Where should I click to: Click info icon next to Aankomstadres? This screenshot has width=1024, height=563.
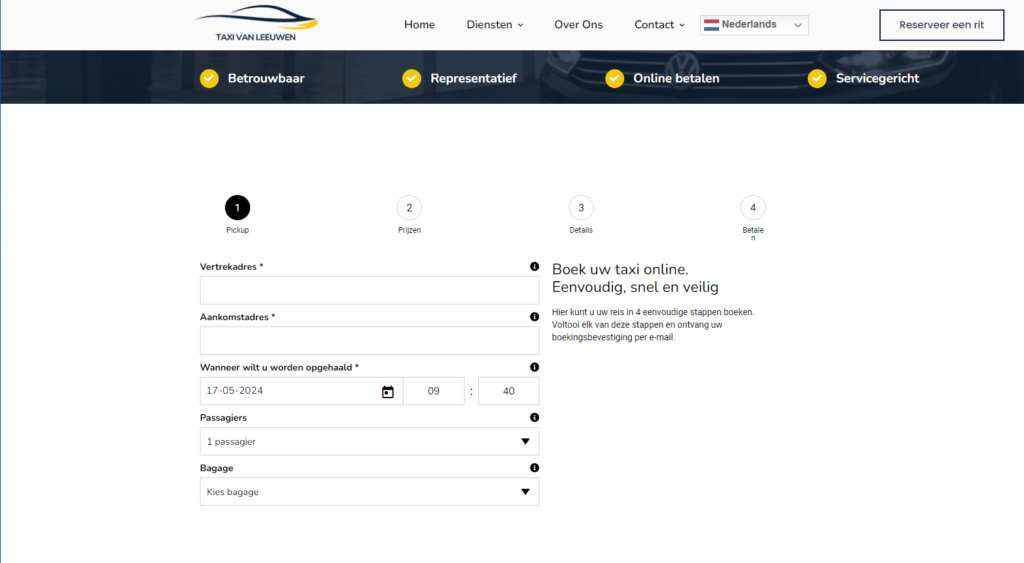tap(534, 317)
